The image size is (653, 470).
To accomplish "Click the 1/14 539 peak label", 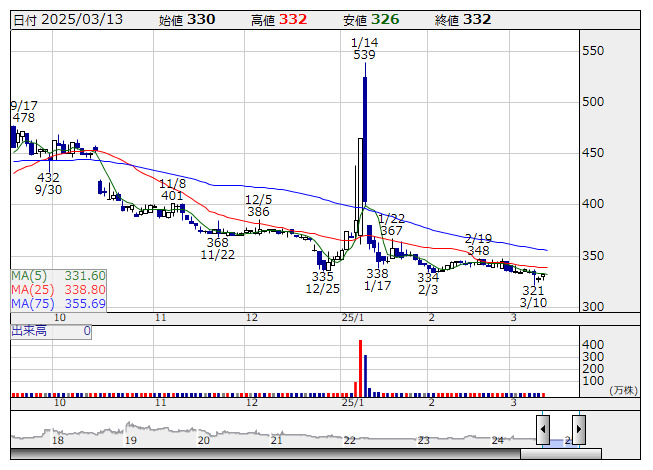I will [x=364, y=48].
